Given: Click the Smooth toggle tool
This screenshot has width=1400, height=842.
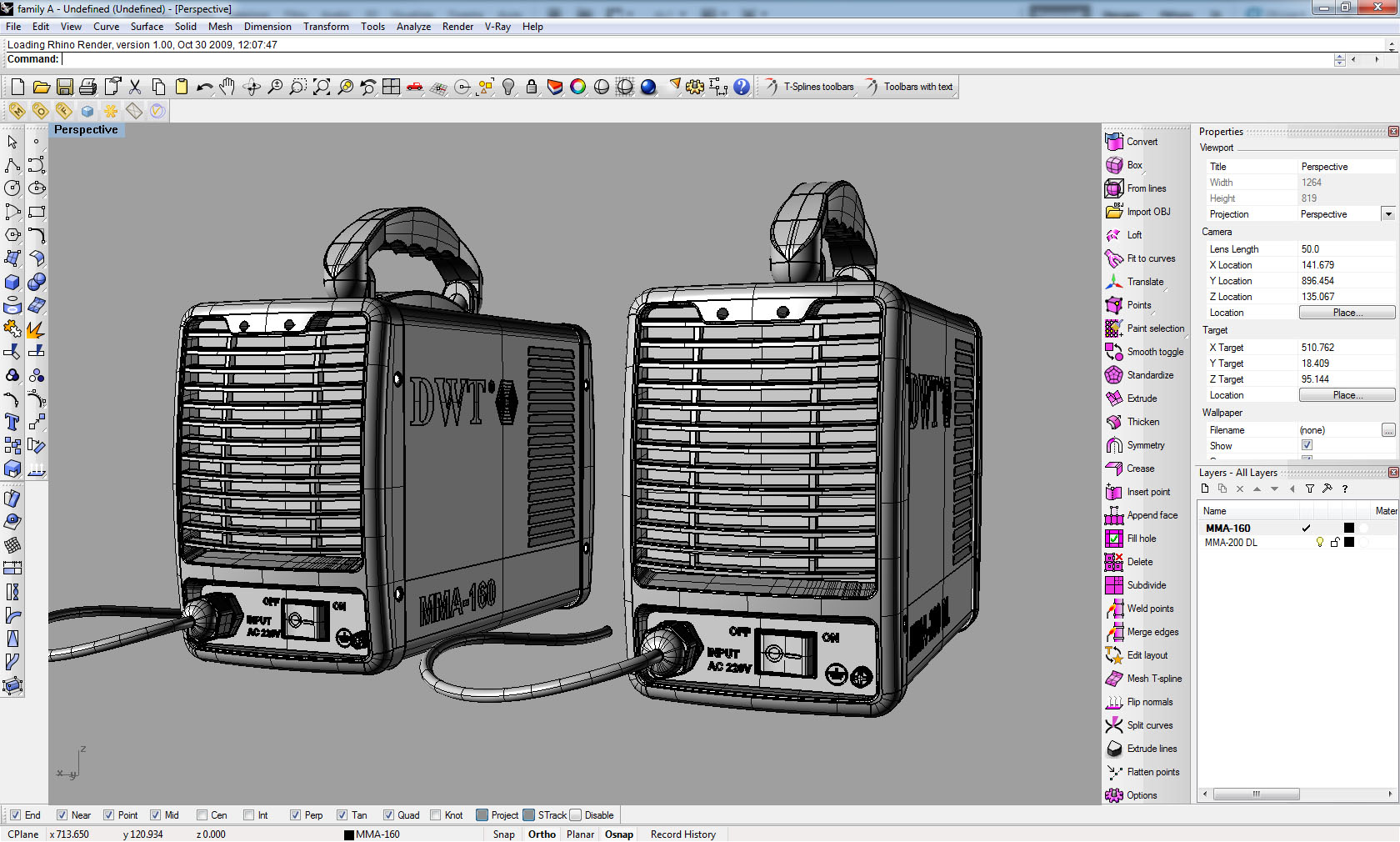Looking at the screenshot, I should [x=1114, y=352].
